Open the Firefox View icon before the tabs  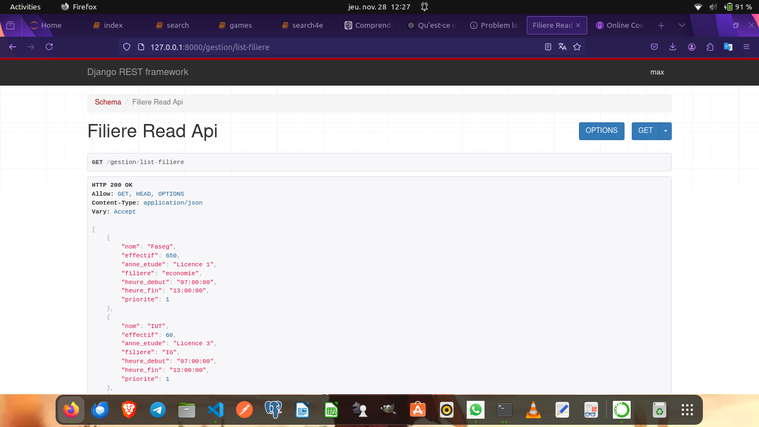pyautogui.click(x=10, y=25)
